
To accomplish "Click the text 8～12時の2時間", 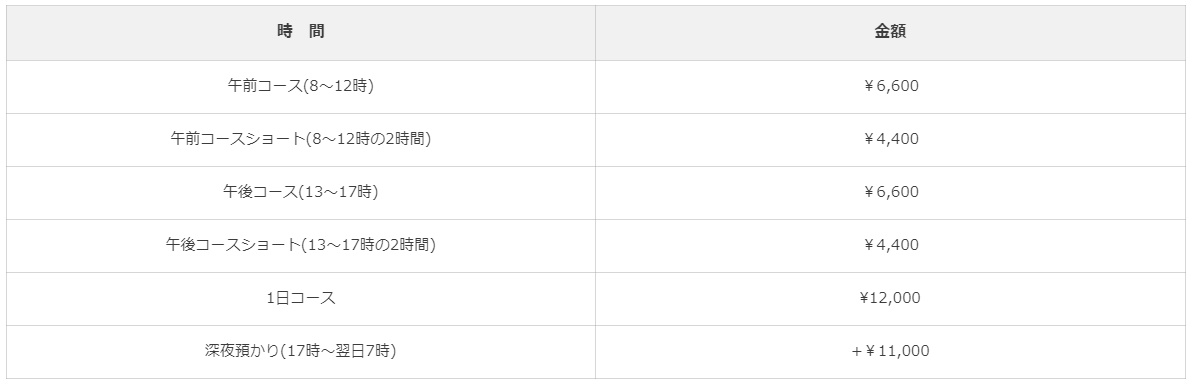I will coord(369,139).
